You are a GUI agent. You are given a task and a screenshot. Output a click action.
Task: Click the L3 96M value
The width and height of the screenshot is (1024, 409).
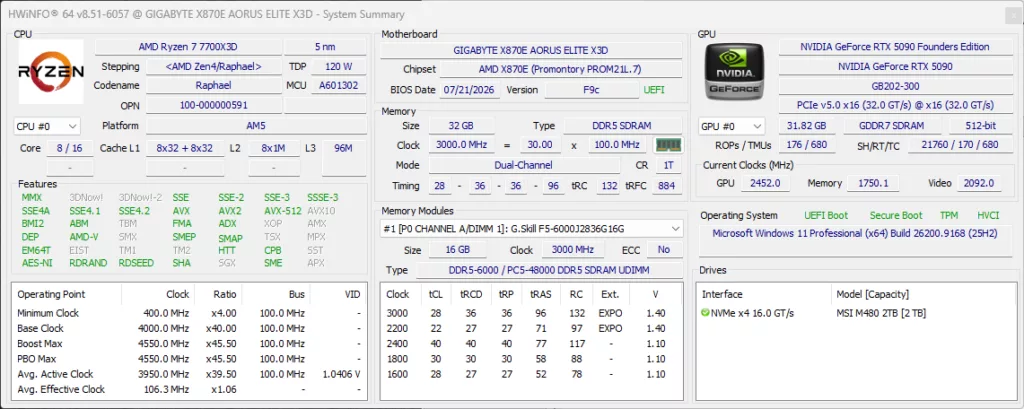(344, 148)
